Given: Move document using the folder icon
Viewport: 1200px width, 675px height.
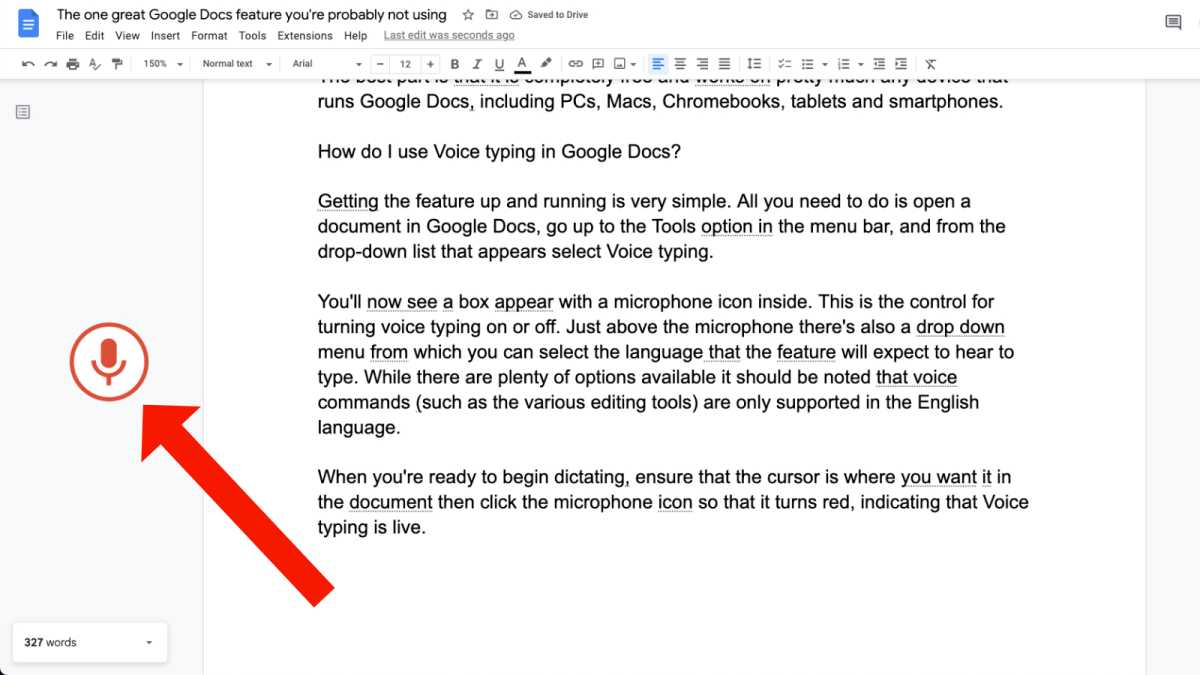Looking at the screenshot, I should pos(492,15).
